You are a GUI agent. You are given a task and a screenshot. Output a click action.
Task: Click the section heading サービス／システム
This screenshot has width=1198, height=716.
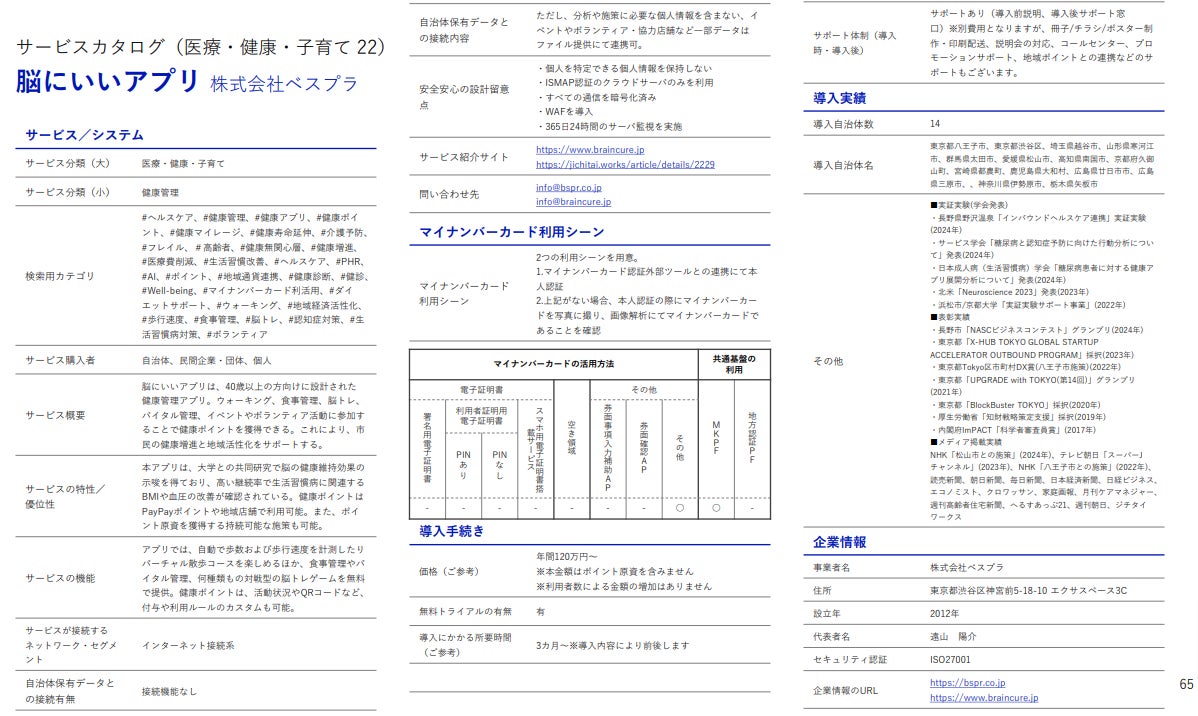click(x=84, y=135)
